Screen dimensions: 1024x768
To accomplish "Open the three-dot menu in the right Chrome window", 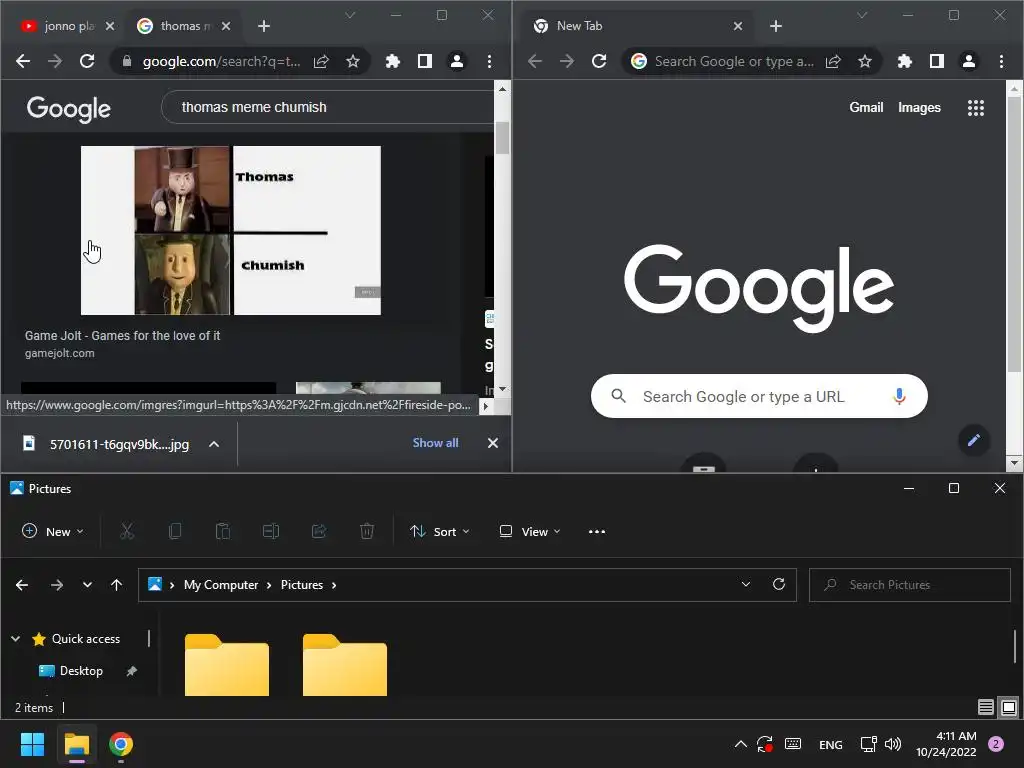I will tap(1001, 61).
